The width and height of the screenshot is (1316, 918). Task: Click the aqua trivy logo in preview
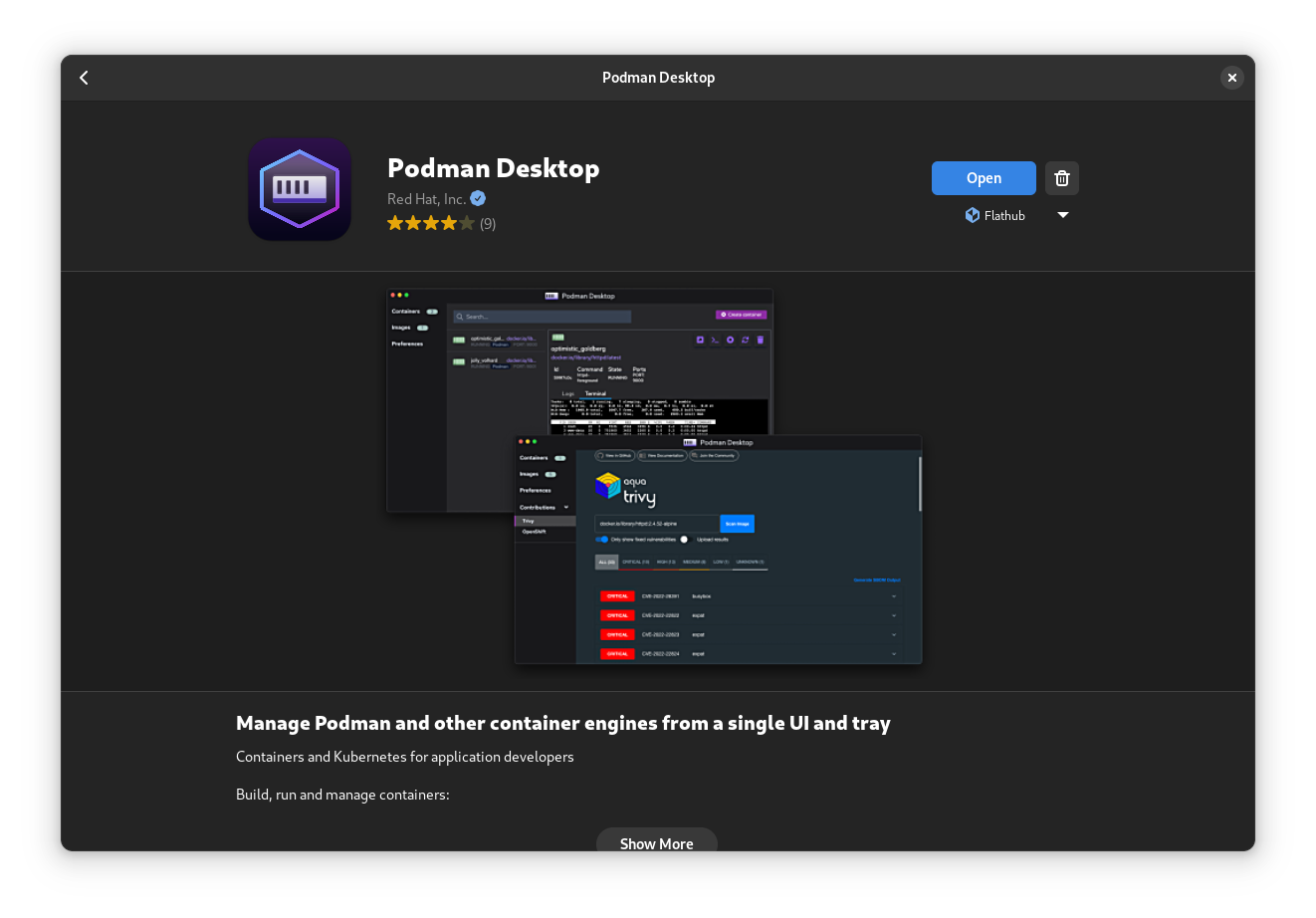(625, 489)
